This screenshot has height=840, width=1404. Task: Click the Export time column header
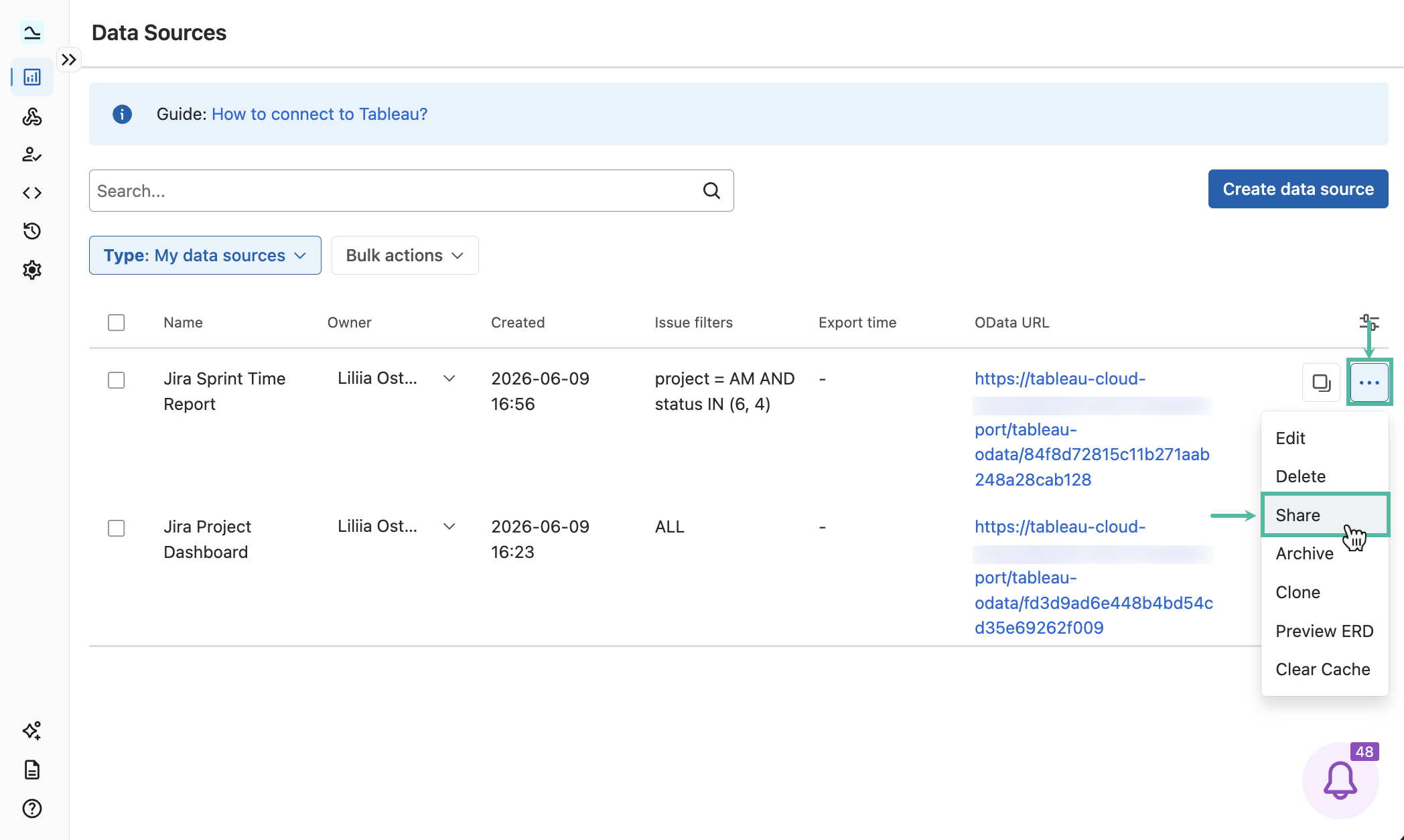(x=857, y=323)
